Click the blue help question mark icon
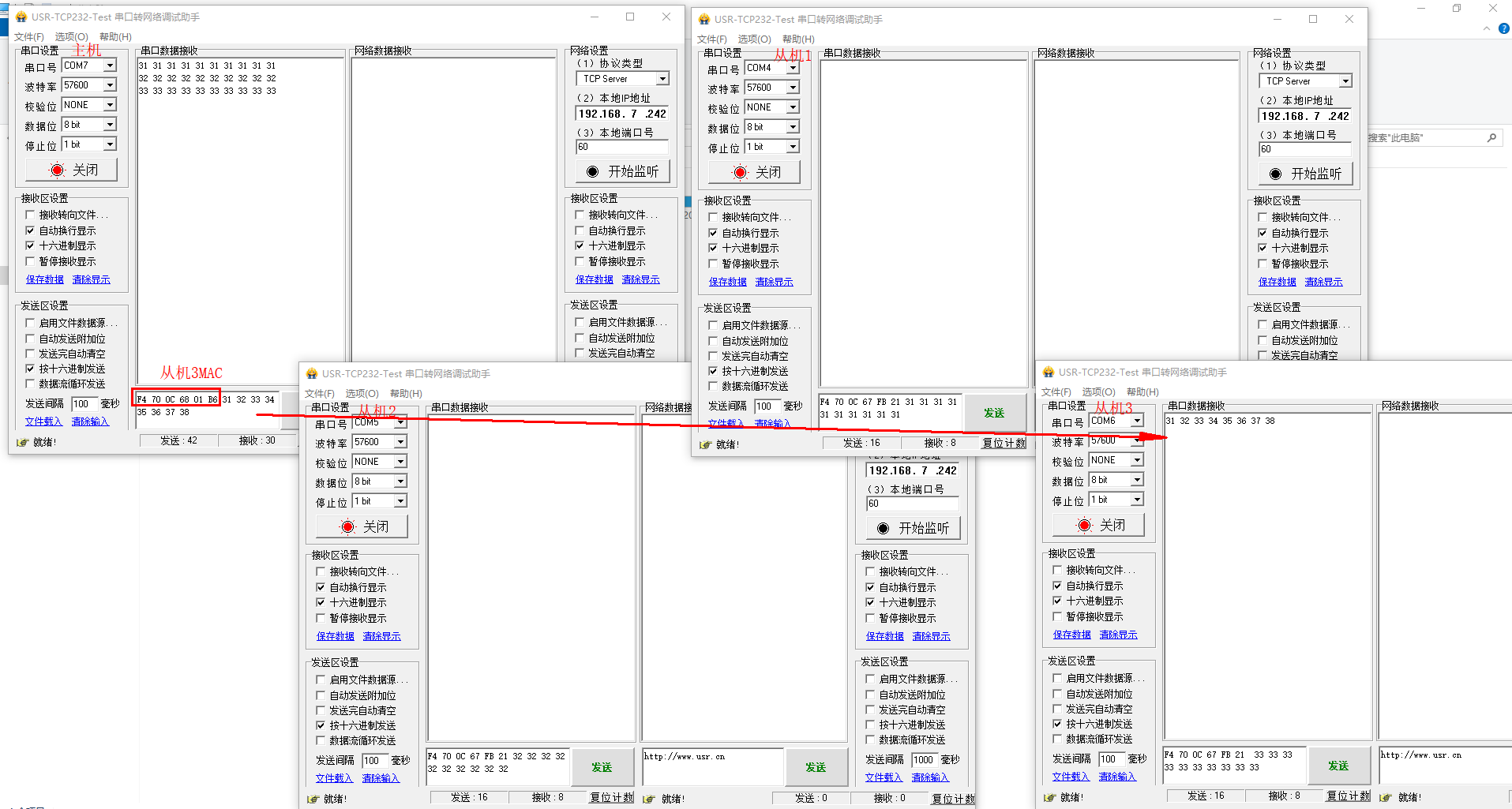The image size is (1512, 809). click(x=1503, y=28)
